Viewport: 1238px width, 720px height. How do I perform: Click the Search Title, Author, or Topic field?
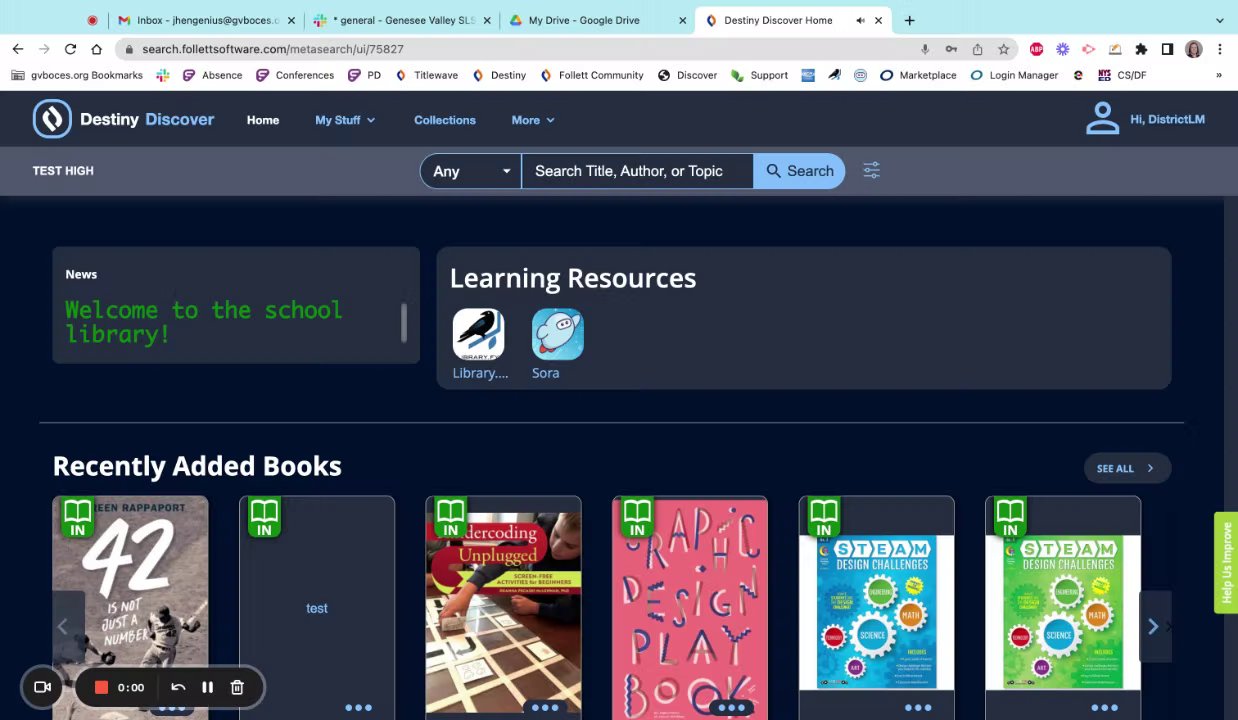click(x=637, y=171)
